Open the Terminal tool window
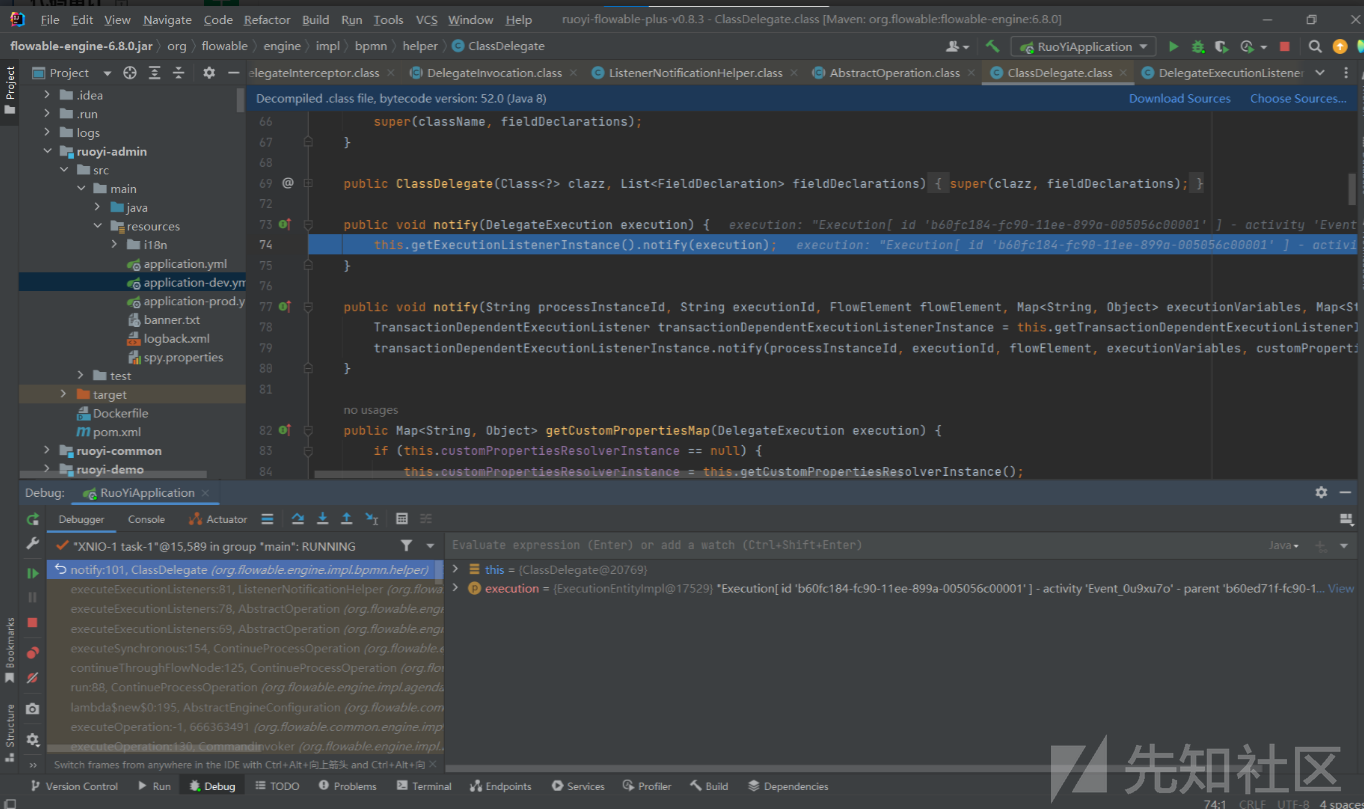Screen dimensions: 1364x809 [423, 786]
